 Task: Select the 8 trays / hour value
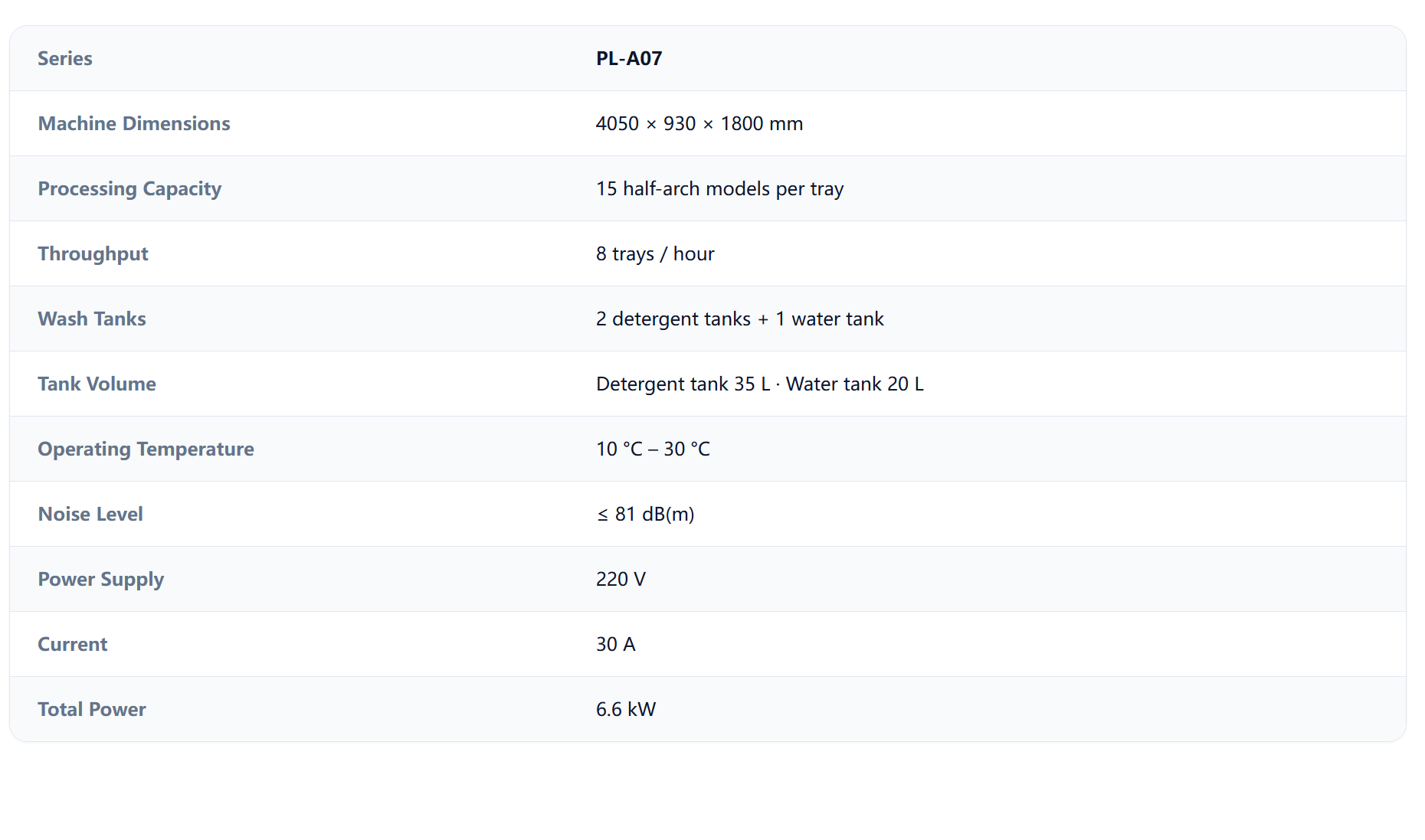point(655,253)
